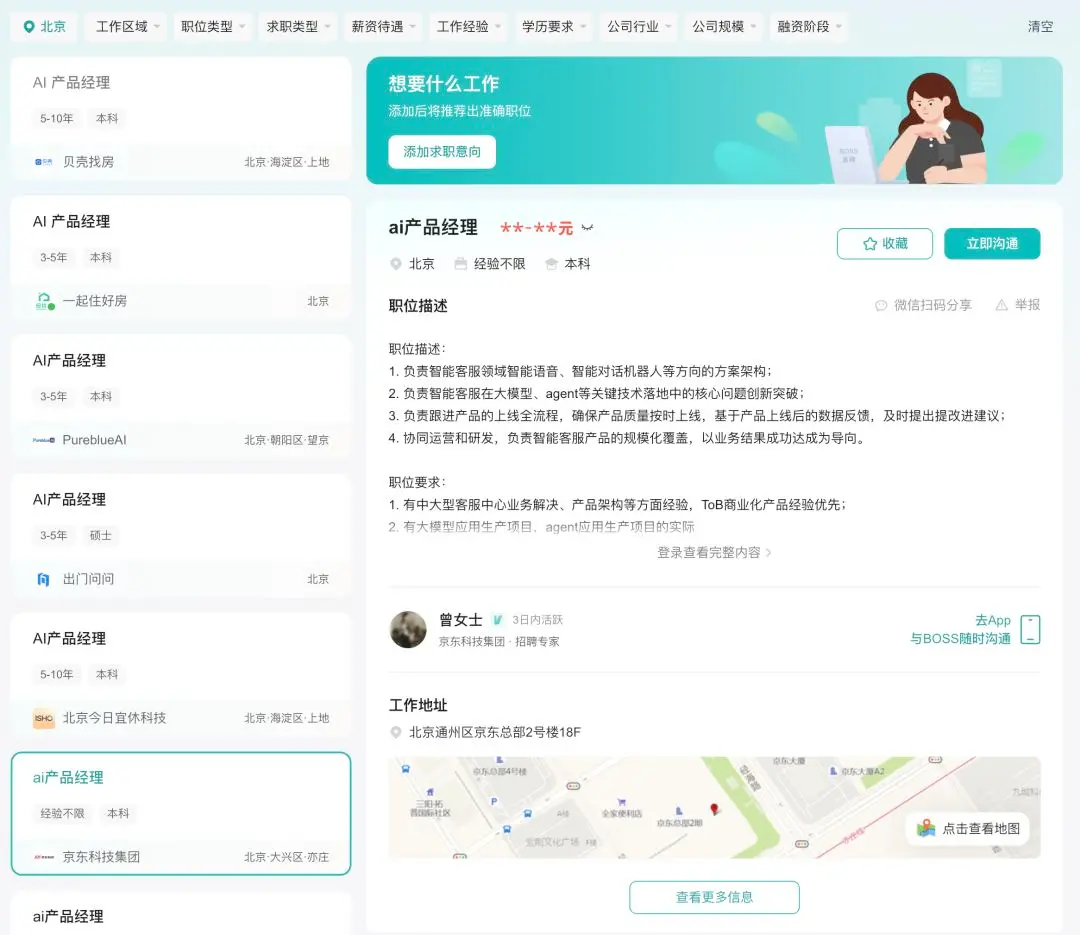Click the red map marker pin

click(x=714, y=809)
